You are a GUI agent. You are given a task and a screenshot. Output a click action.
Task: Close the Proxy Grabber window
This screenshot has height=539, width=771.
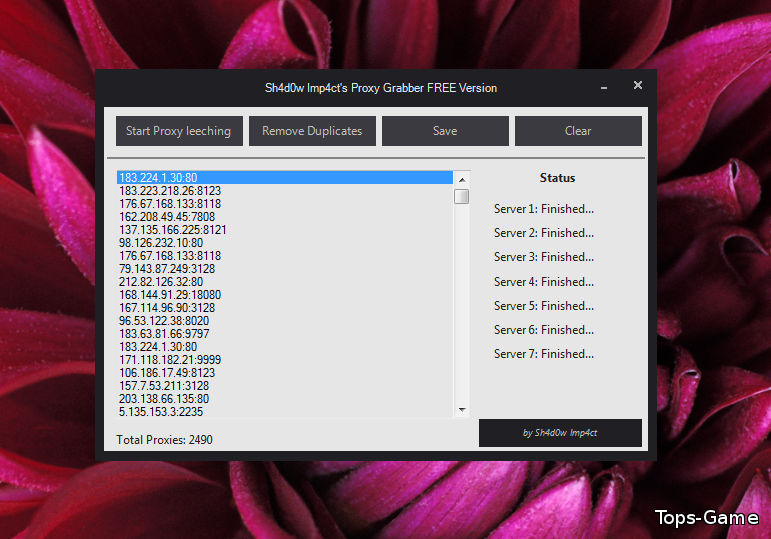click(x=637, y=86)
